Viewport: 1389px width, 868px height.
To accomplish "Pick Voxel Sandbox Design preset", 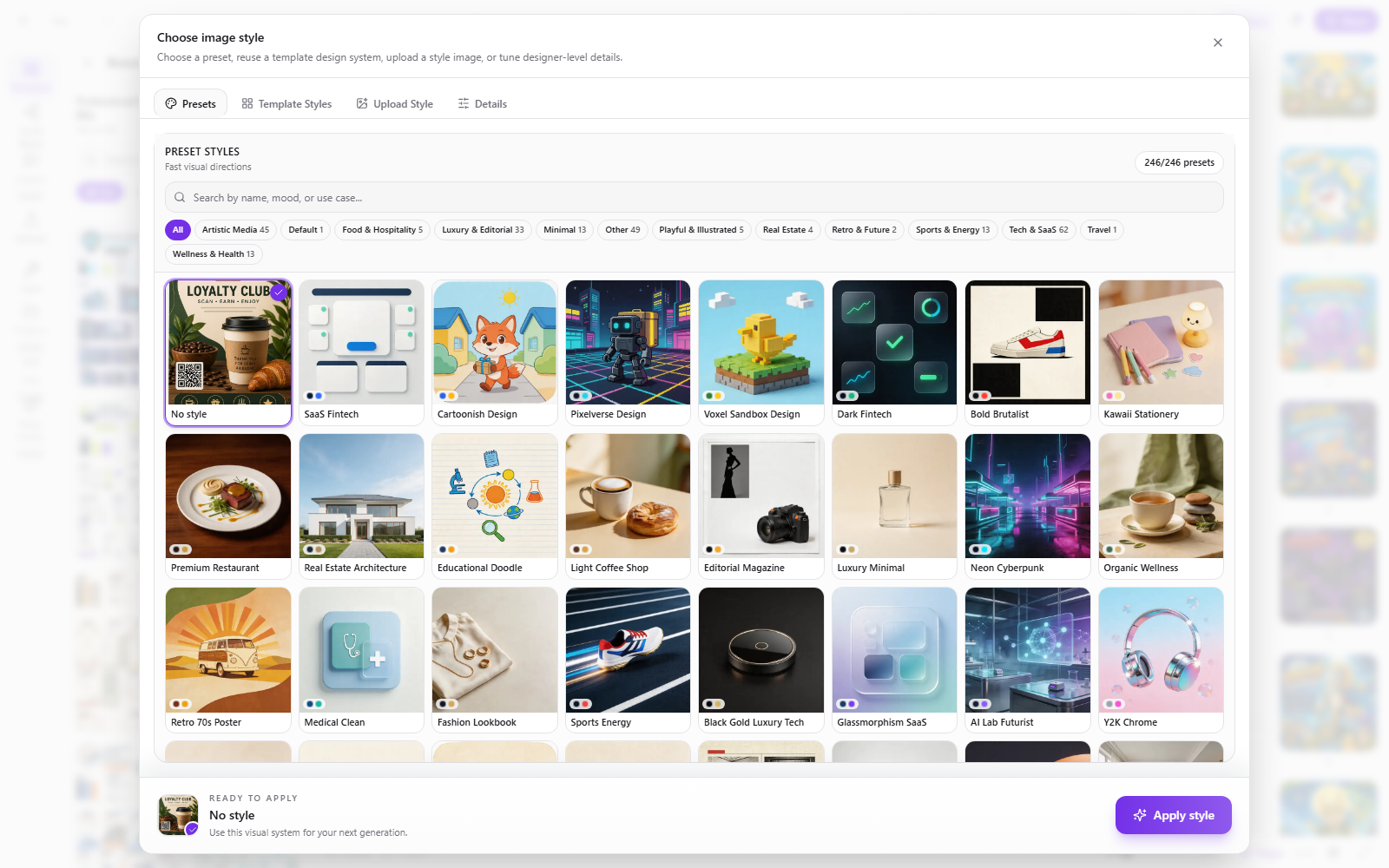I will tap(761, 352).
